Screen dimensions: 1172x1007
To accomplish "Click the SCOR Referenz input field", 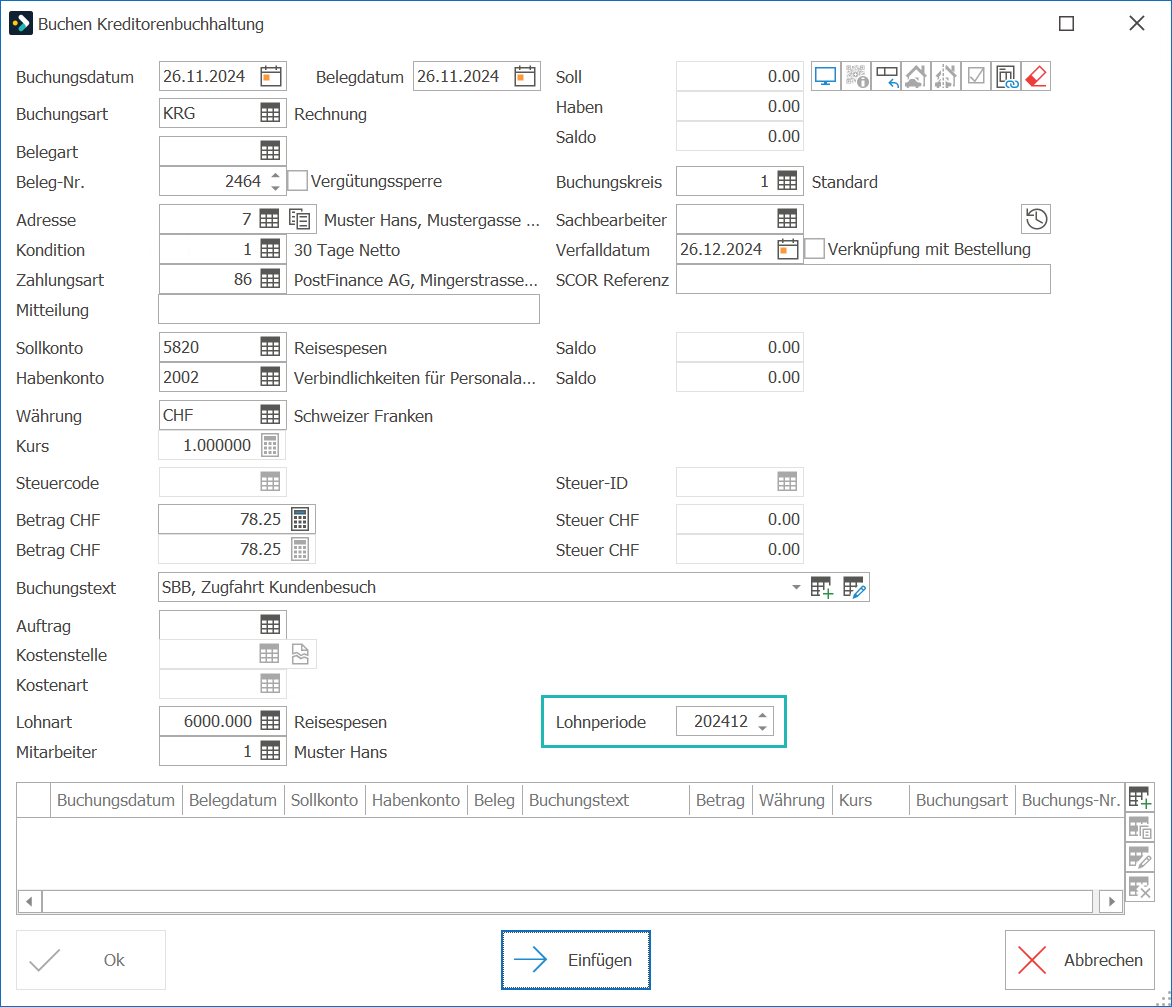I will click(863, 280).
